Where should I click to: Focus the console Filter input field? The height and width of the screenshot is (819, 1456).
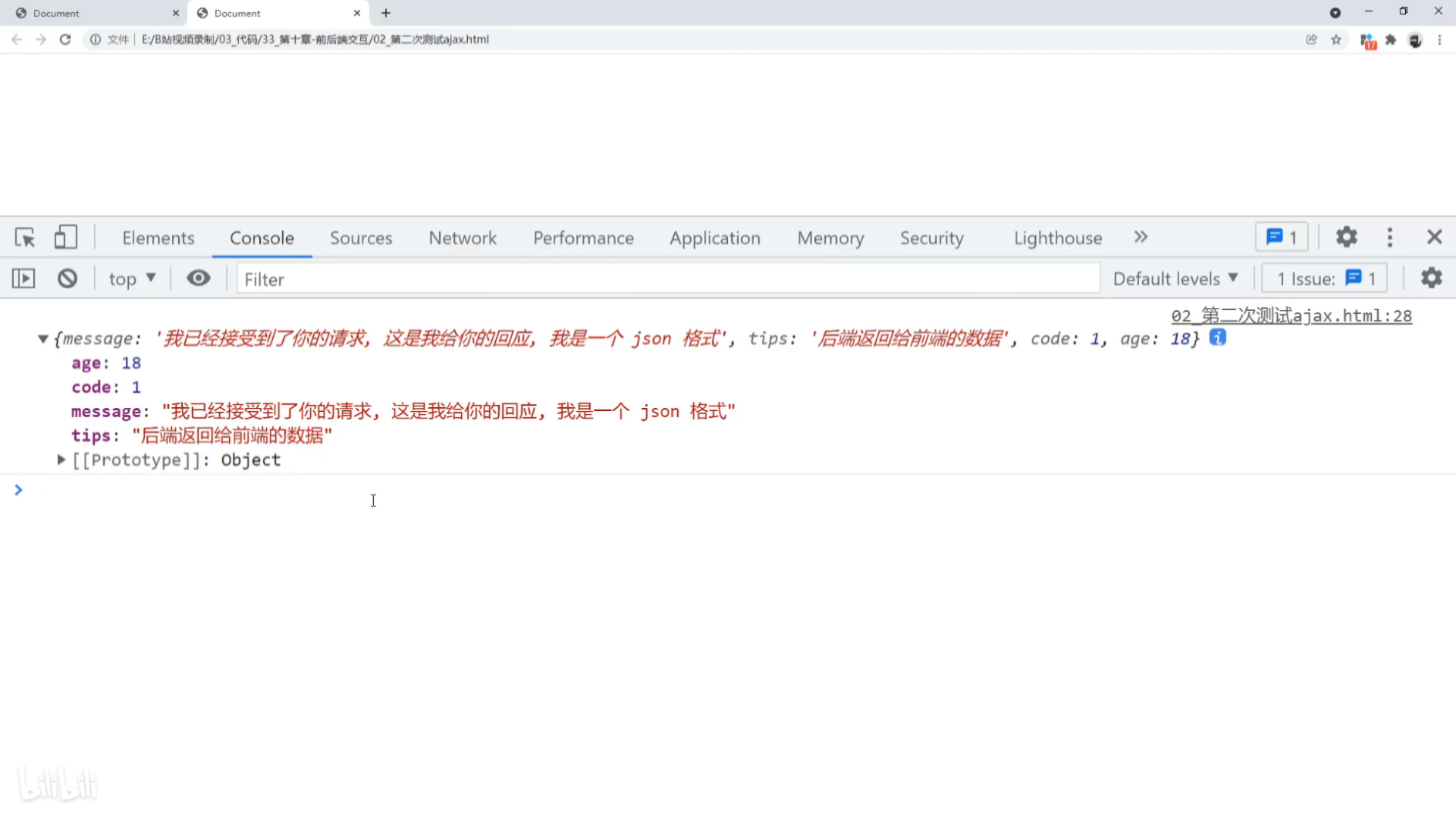pos(667,279)
